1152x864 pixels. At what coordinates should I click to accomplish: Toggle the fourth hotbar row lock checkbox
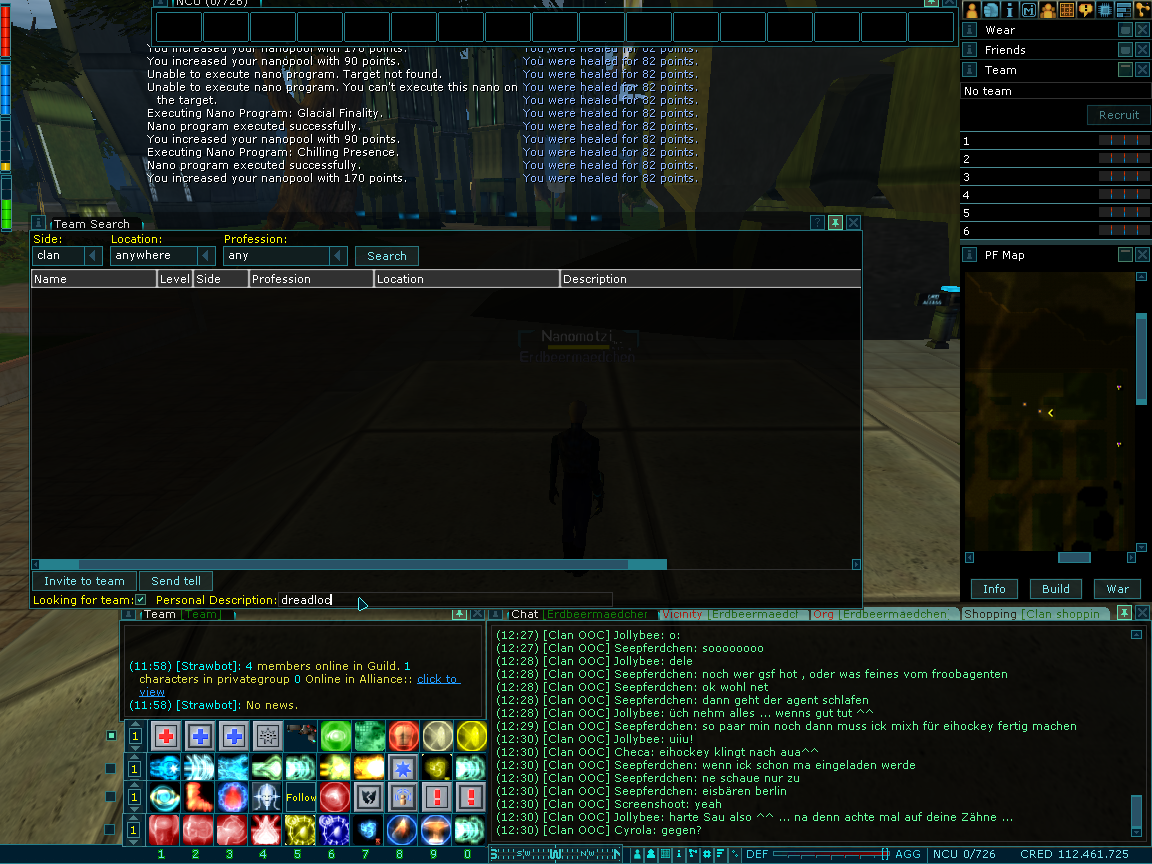coord(110,829)
